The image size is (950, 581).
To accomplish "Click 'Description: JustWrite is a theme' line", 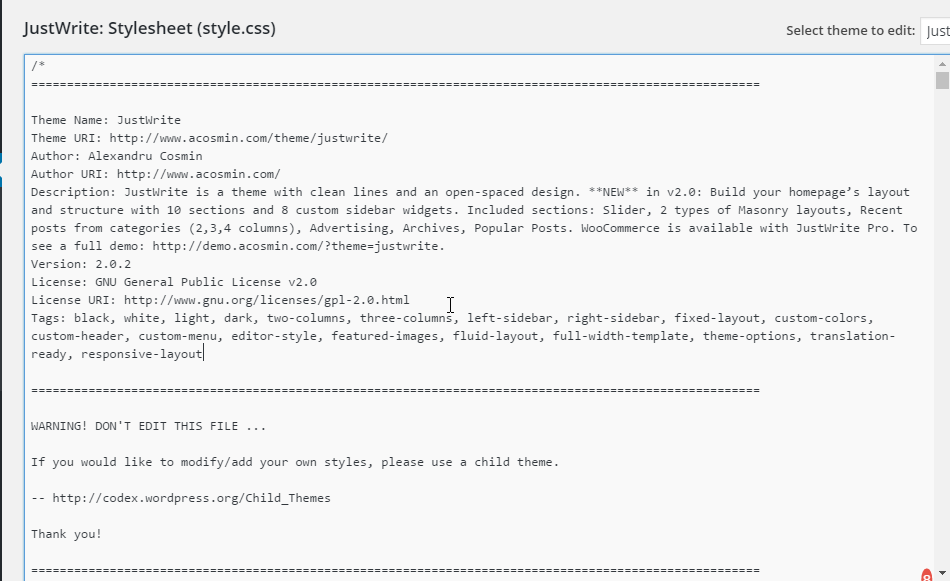I will (471, 192).
